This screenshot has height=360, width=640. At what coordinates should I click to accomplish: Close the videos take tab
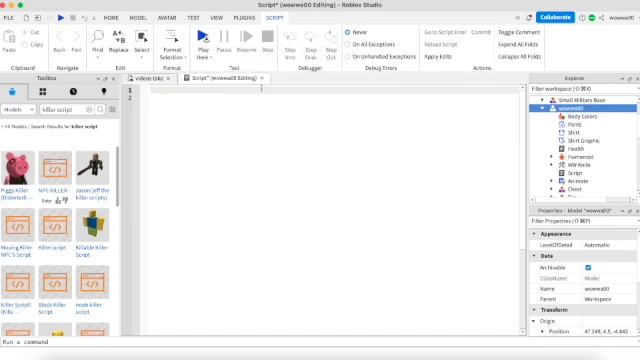tap(168, 78)
